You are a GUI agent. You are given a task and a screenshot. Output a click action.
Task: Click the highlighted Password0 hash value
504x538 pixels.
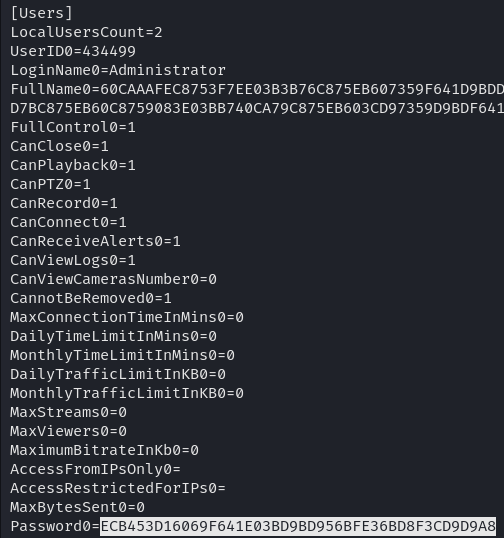coord(298,526)
